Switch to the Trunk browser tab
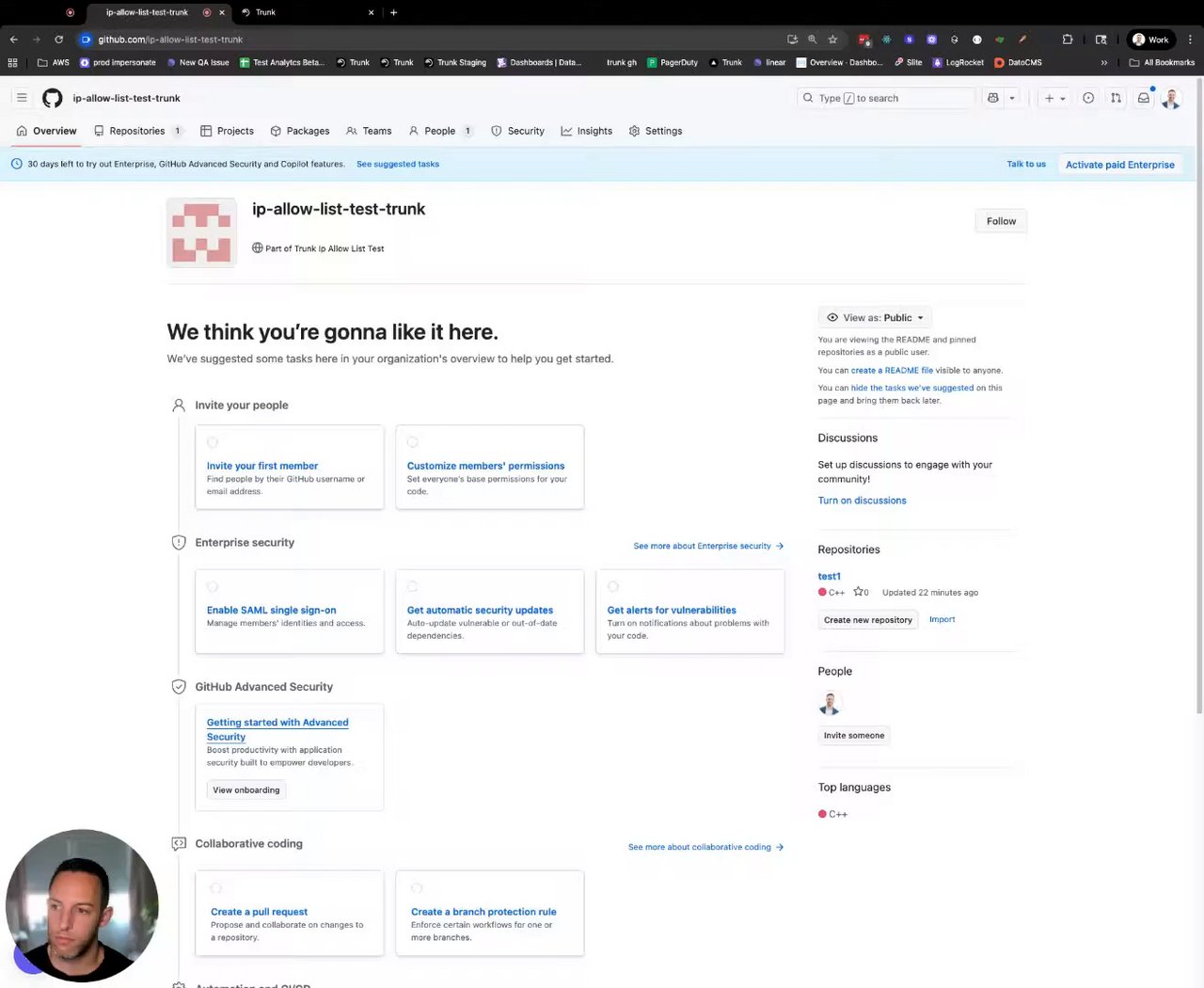 [x=306, y=12]
